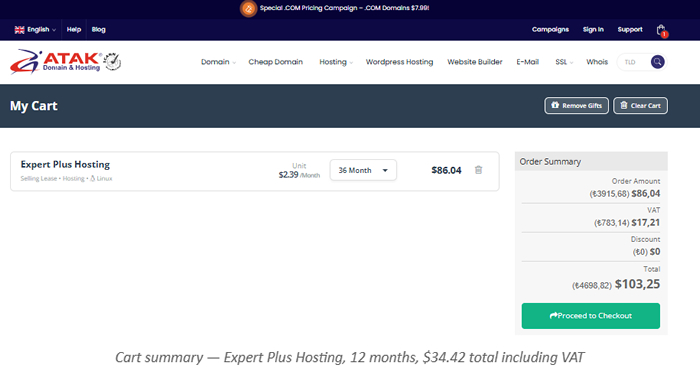Open Cheap Domain page
Image resolution: width=700 pixels, height=370 pixels.
click(275, 62)
